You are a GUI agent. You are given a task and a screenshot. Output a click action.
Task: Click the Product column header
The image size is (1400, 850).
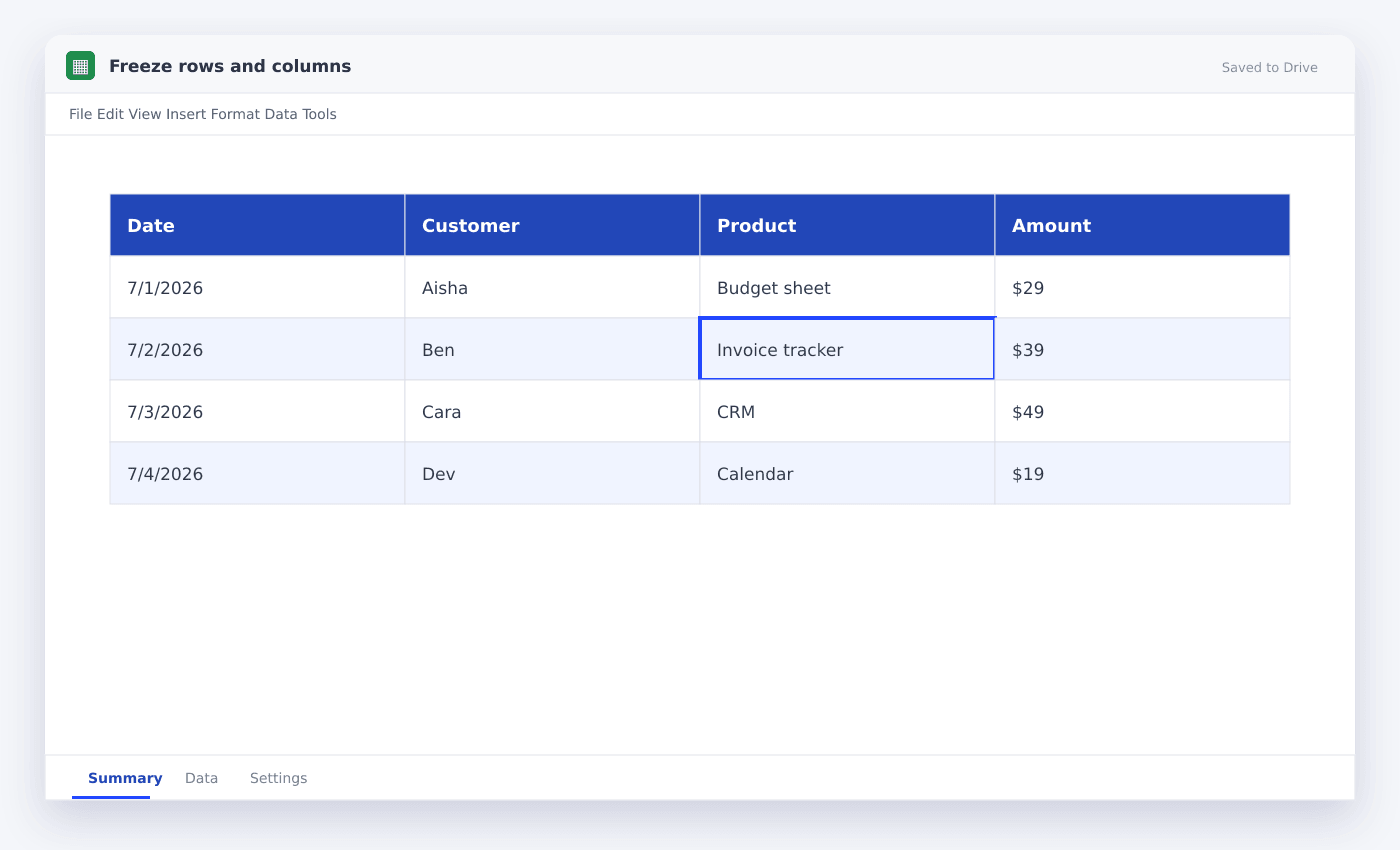[x=847, y=225]
